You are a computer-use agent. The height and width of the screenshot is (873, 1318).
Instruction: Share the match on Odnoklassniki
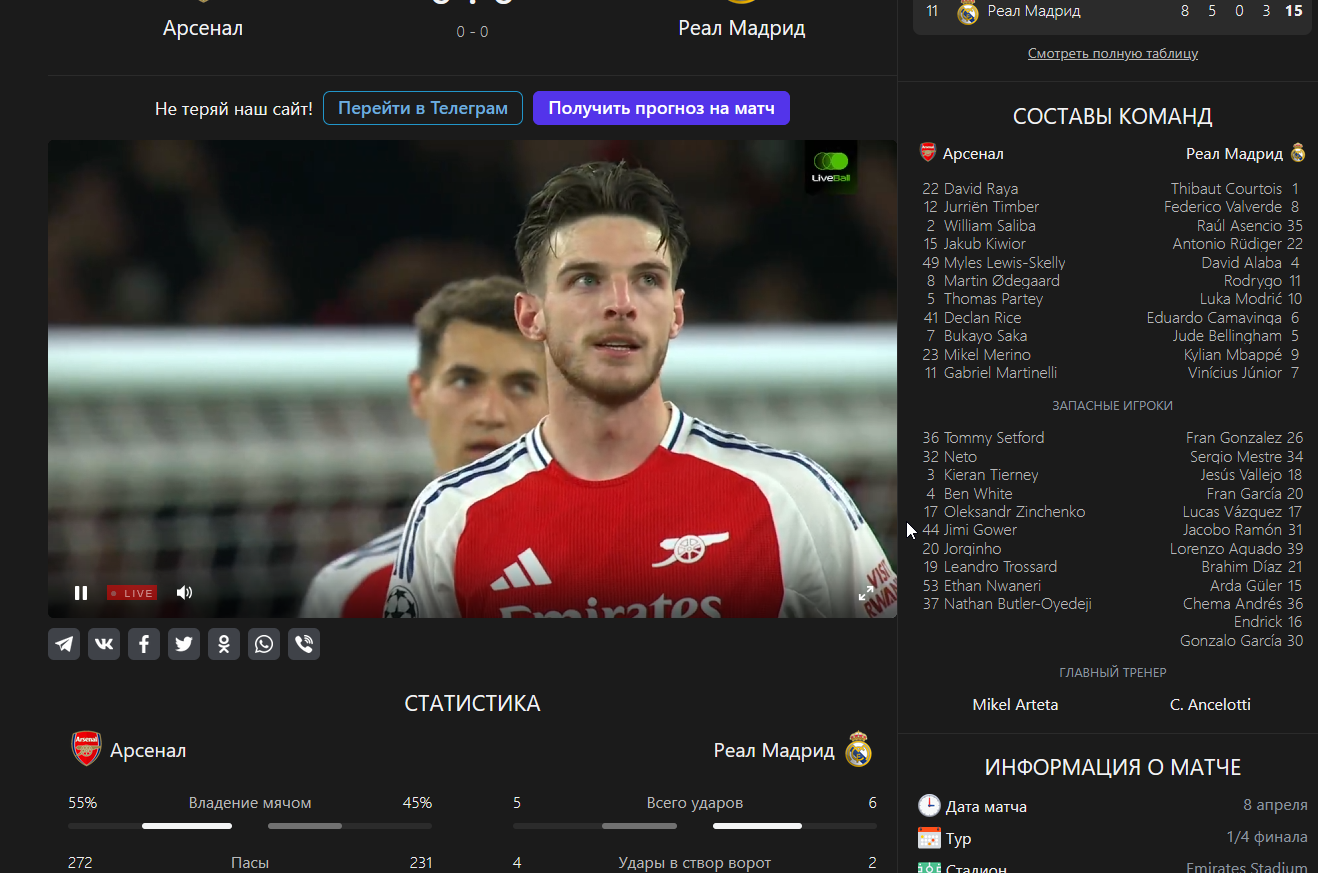[224, 644]
